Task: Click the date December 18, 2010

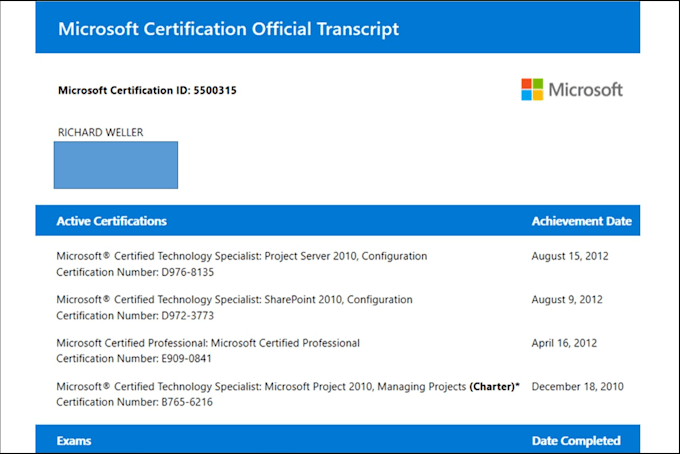Action: 578,386
